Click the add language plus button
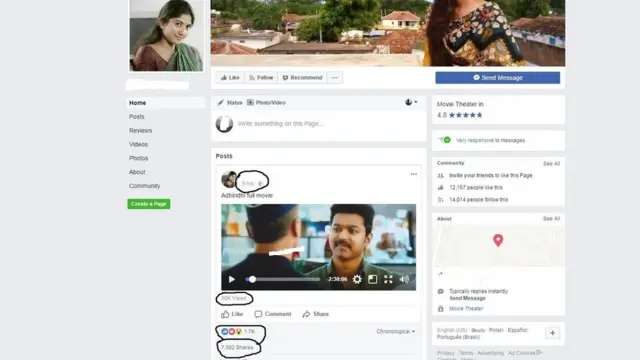 point(552,333)
